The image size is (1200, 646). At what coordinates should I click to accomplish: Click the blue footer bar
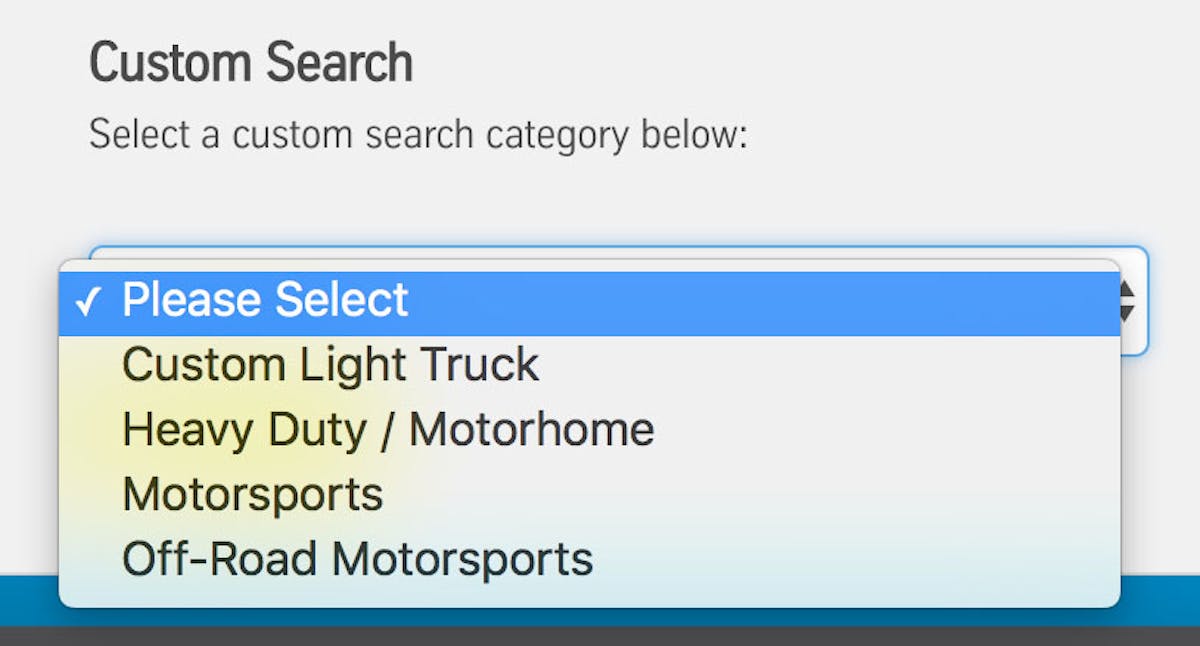tap(1160, 600)
